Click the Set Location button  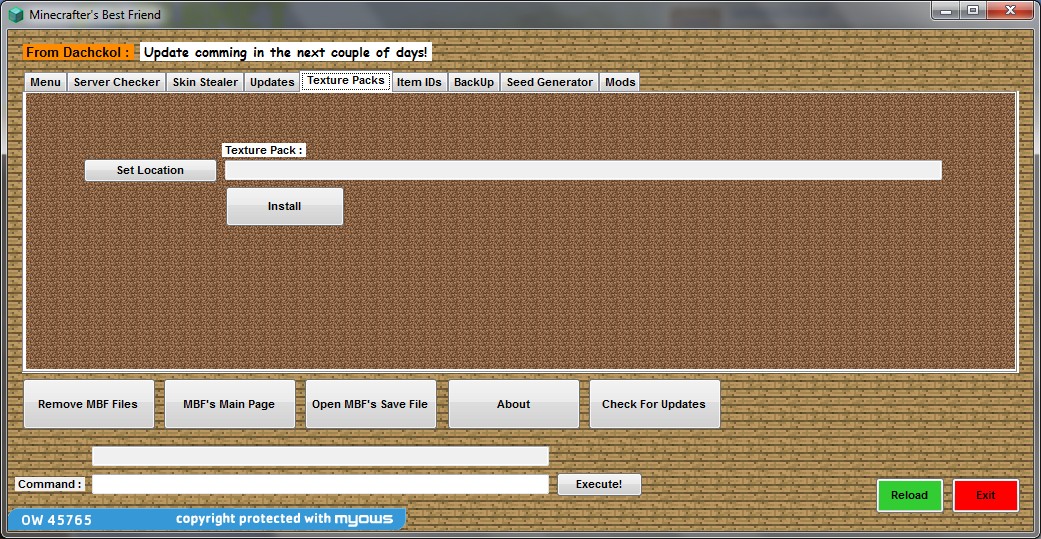pos(150,171)
